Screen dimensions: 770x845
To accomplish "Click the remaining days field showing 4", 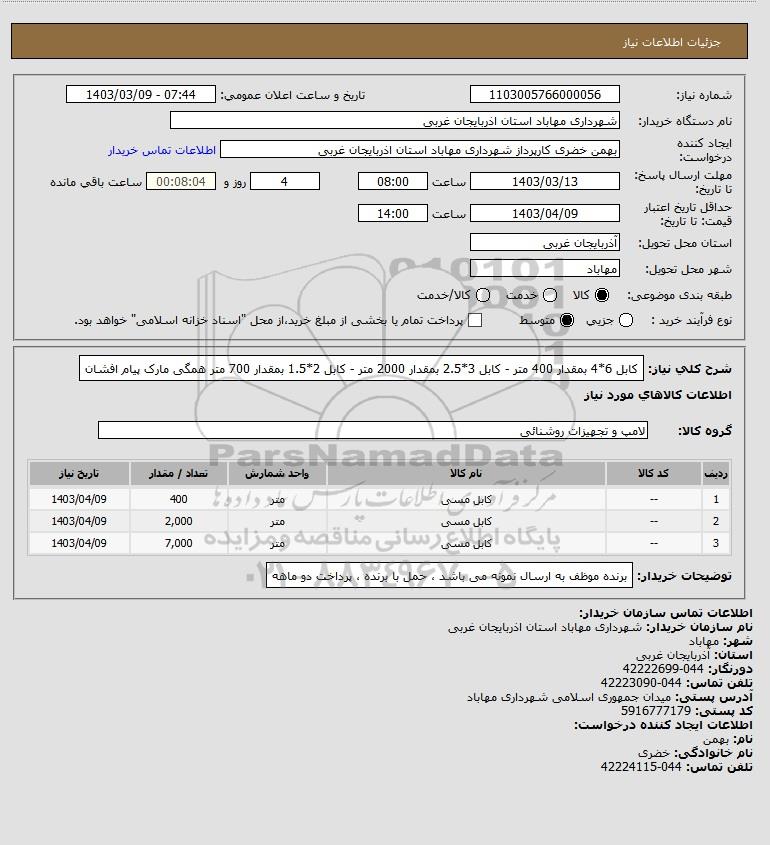I will pyautogui.click(x=285, y=182).
